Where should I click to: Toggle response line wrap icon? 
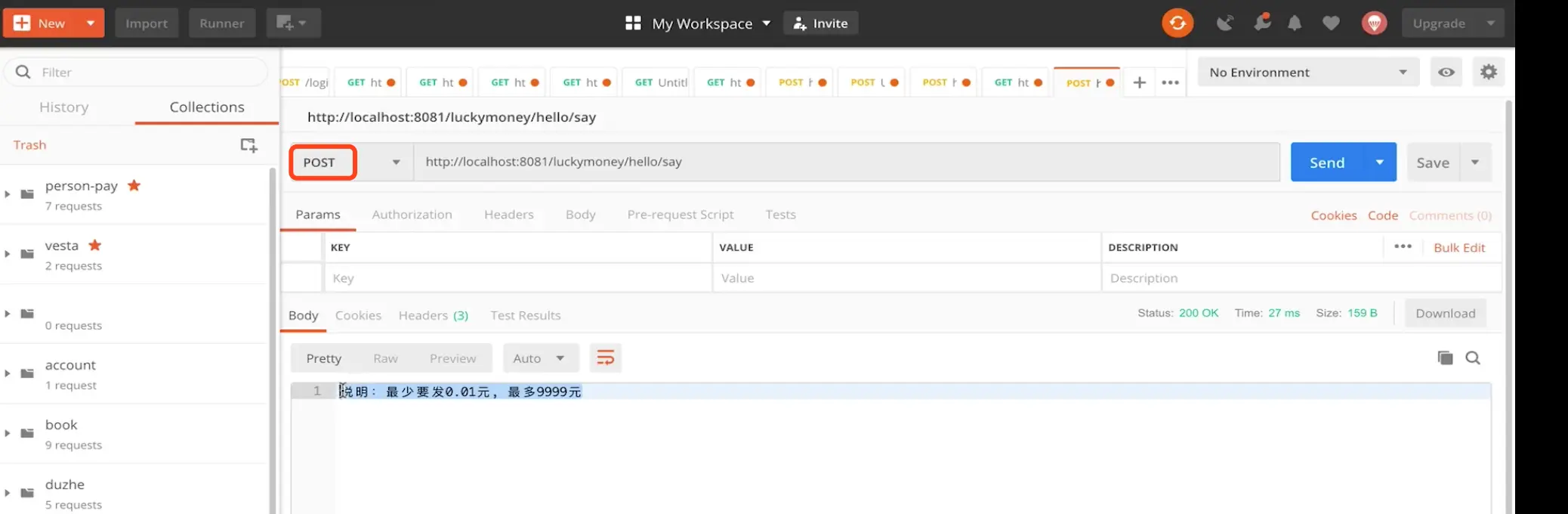click(x=605, y=358)
